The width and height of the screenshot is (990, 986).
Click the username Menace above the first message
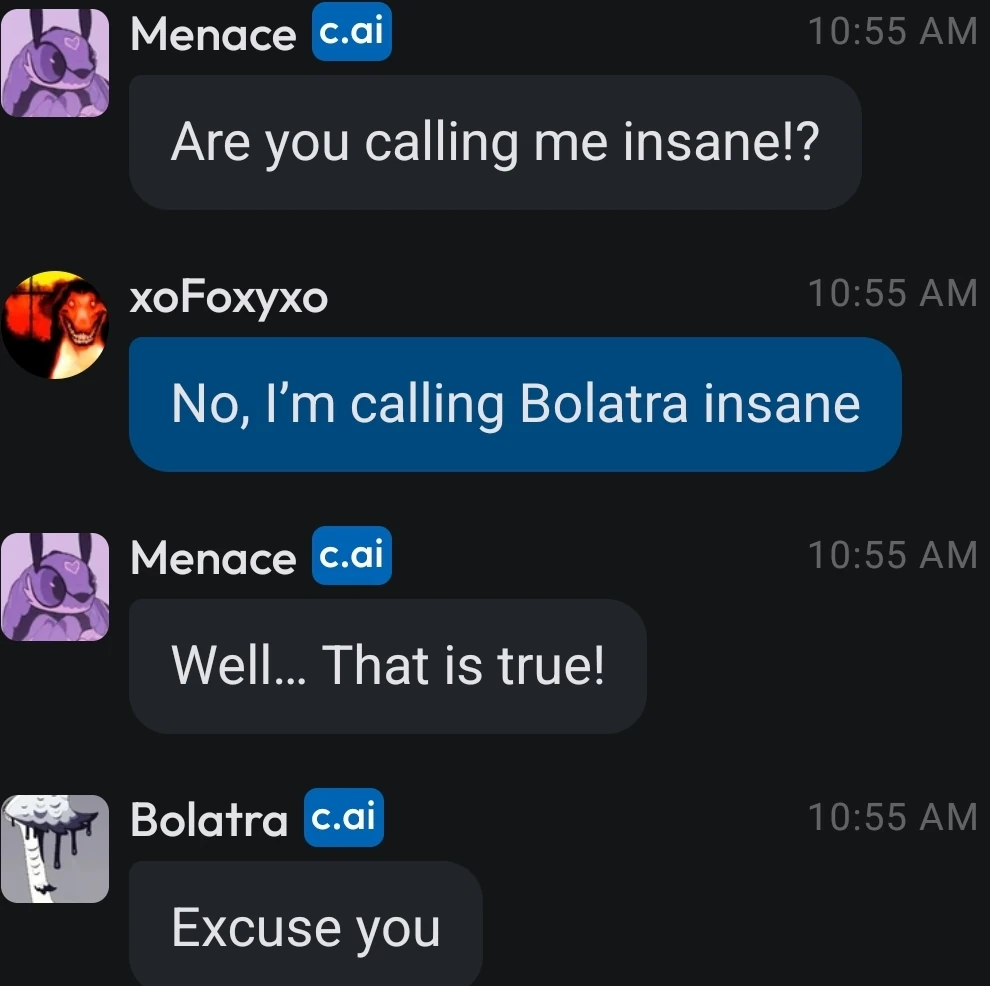pos(213,36)
